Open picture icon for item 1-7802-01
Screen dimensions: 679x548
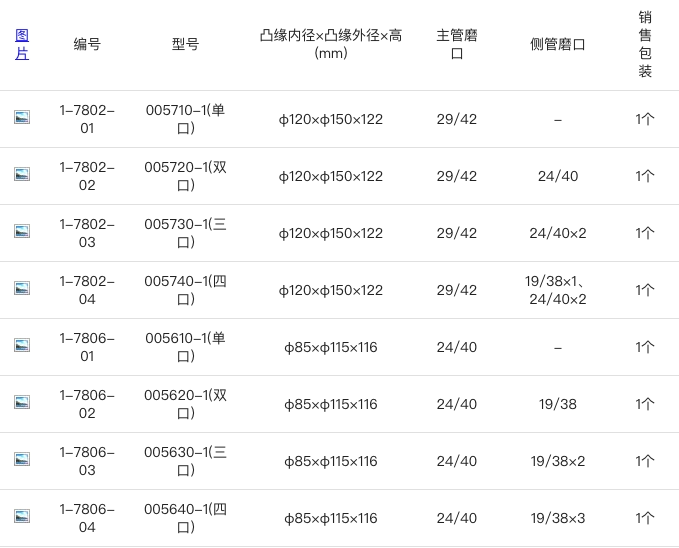[22, 117]
